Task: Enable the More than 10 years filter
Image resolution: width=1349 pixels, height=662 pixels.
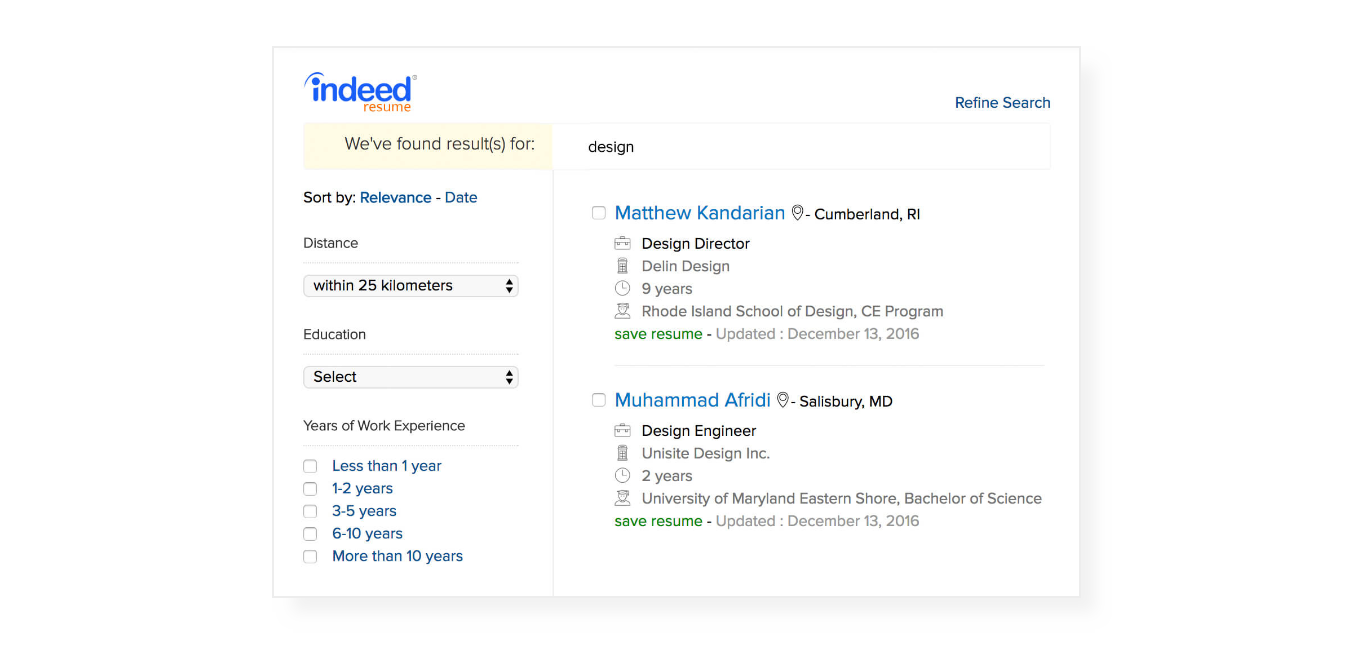Action: click(x=310, y=556)
